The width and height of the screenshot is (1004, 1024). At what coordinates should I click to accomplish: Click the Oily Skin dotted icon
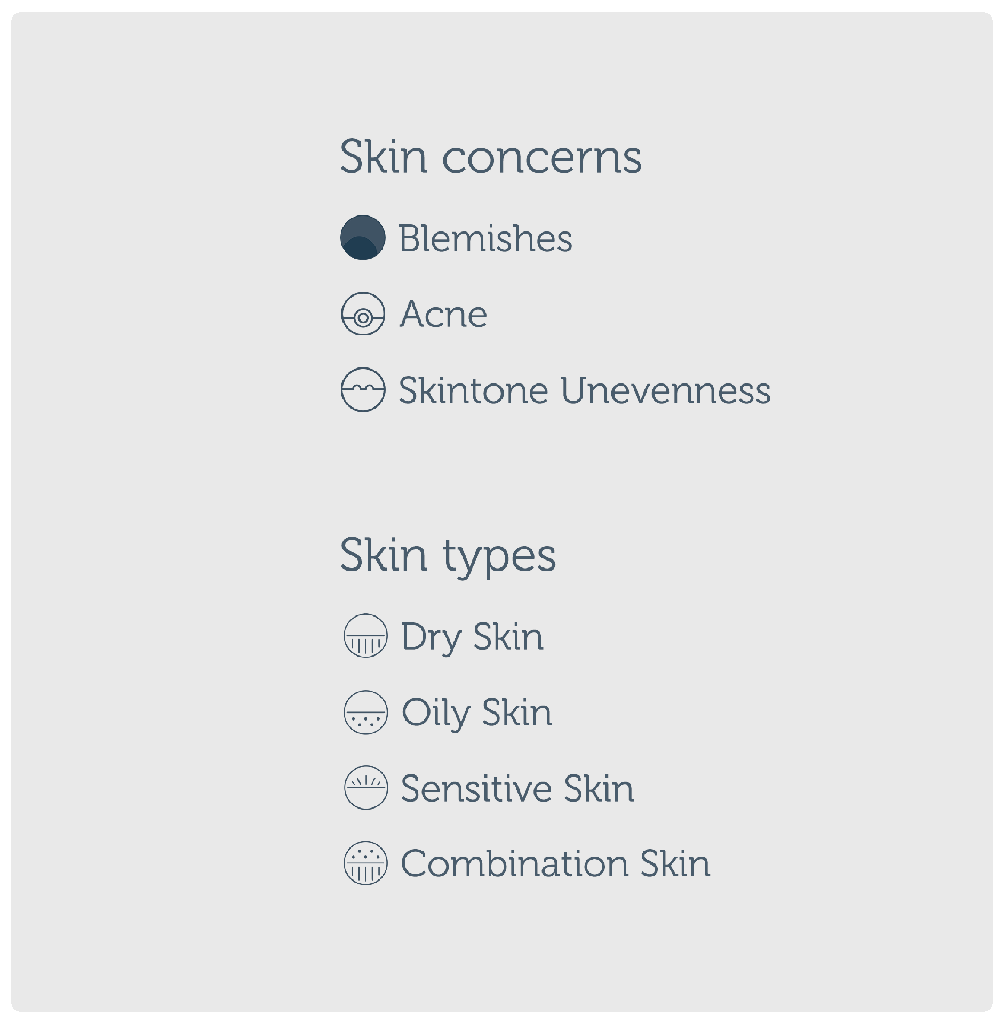click(x=364, y=713)
